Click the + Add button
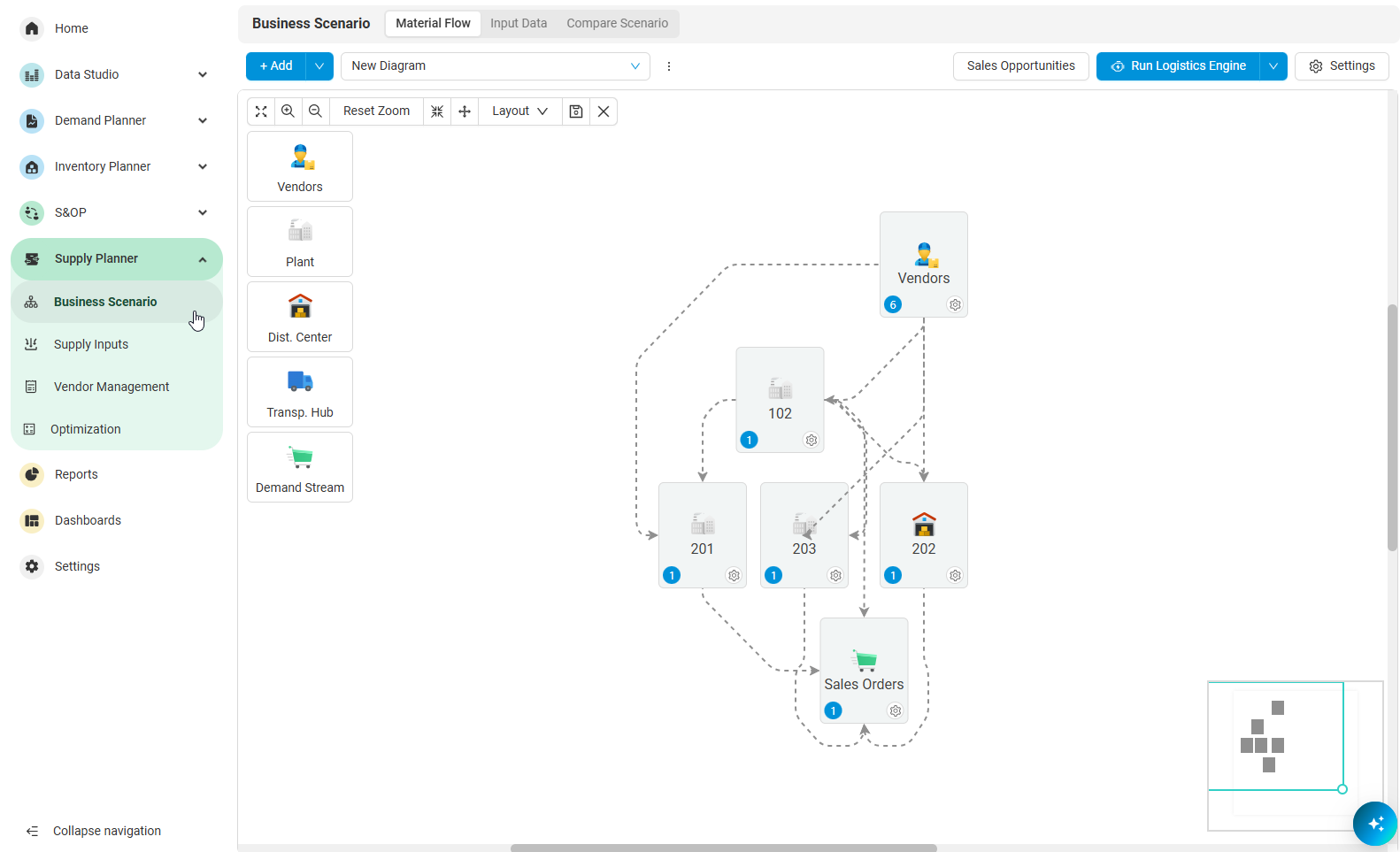 coord(276,66)
